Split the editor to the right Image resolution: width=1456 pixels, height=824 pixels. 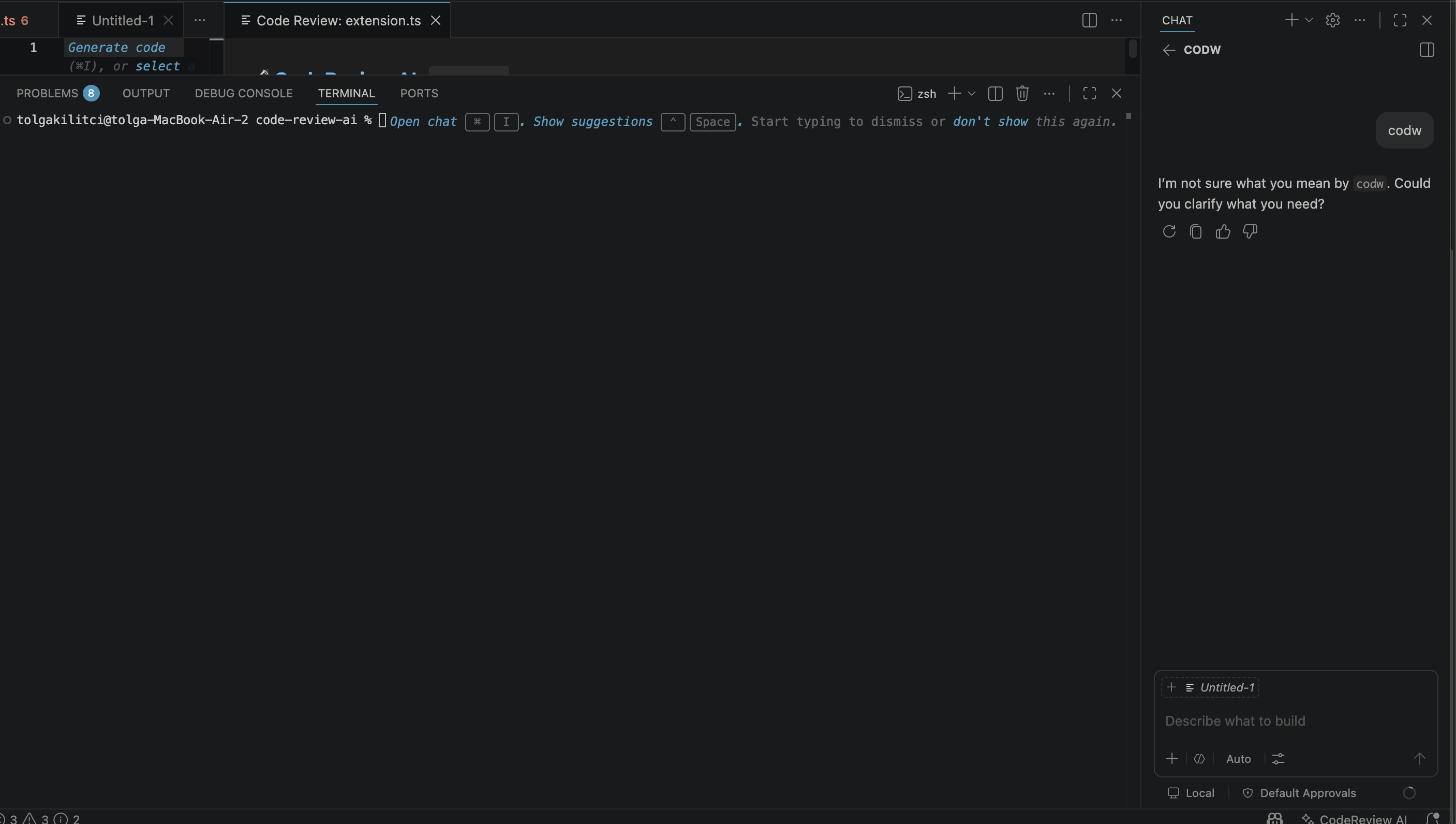pos(1090,20)
